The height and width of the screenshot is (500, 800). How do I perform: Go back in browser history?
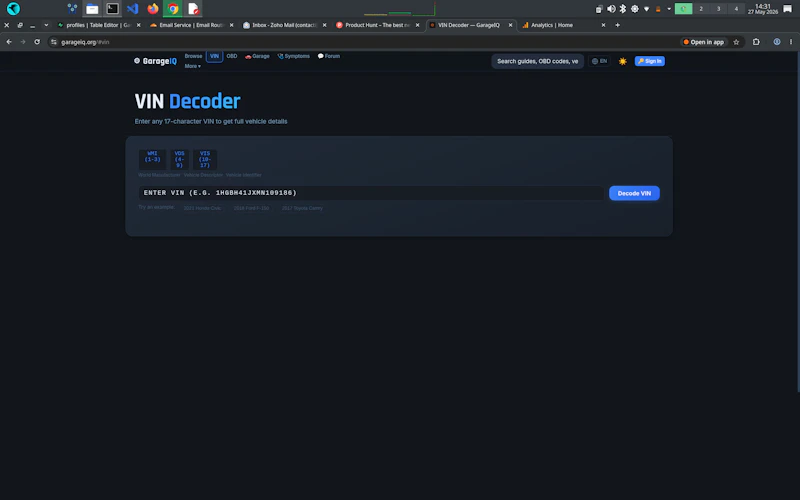[9, 42]
